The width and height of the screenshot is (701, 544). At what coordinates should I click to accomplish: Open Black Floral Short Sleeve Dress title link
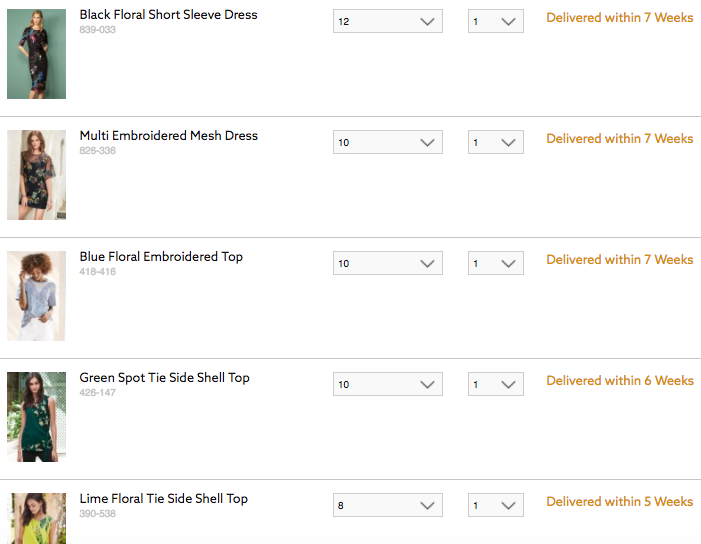[x=168, y=15]
